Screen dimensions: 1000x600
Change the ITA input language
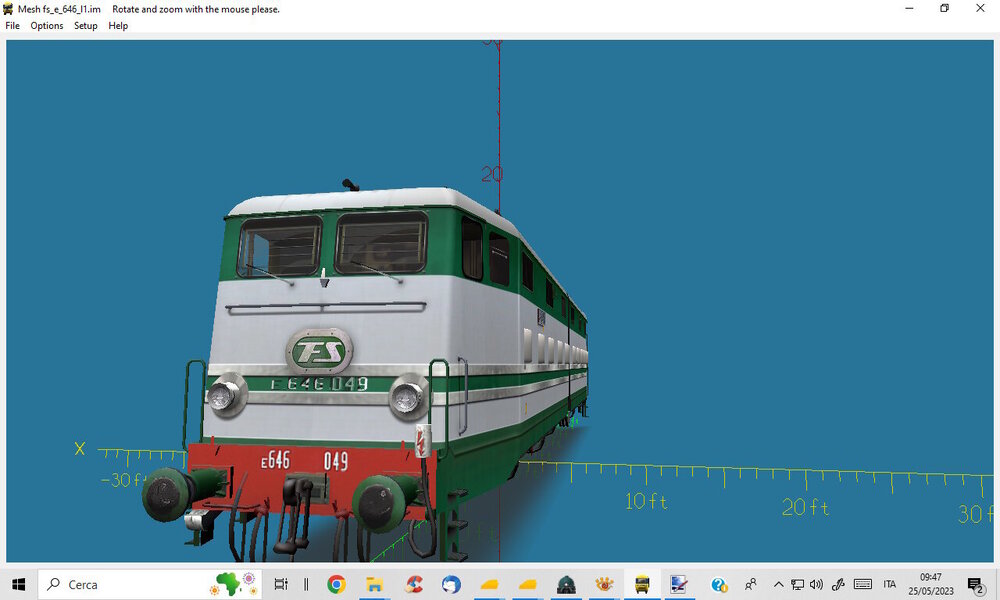click(890, 584)
